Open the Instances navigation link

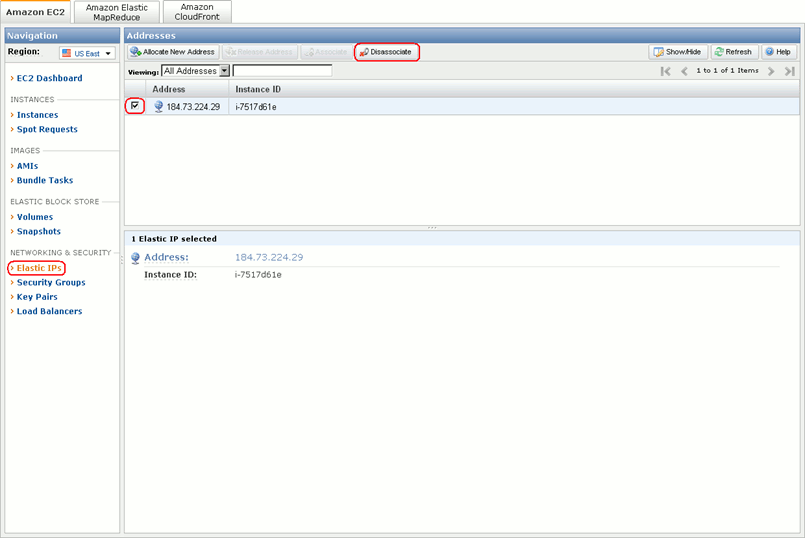[38, 115]
